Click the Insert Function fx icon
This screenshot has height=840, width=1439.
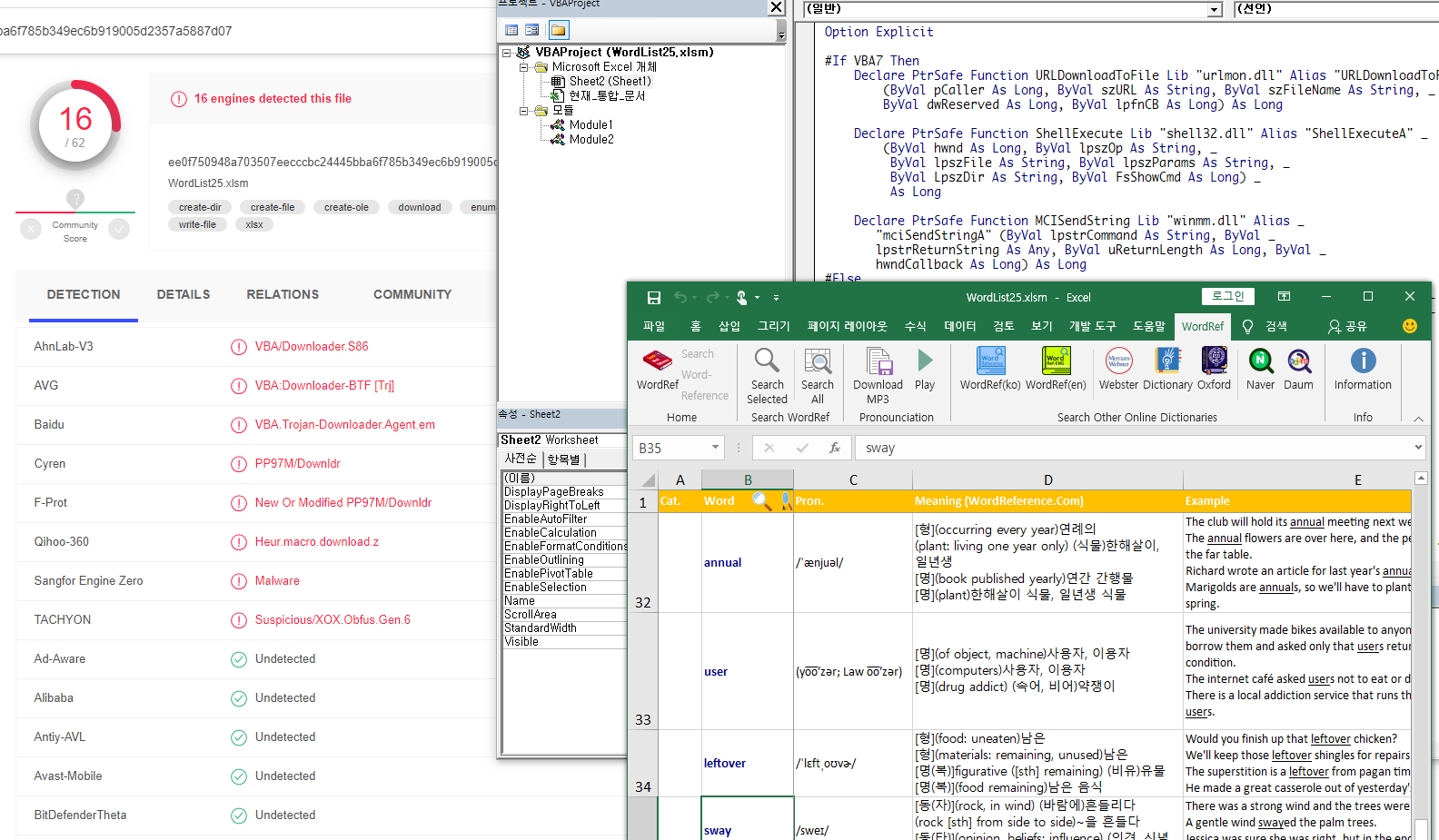835,448
